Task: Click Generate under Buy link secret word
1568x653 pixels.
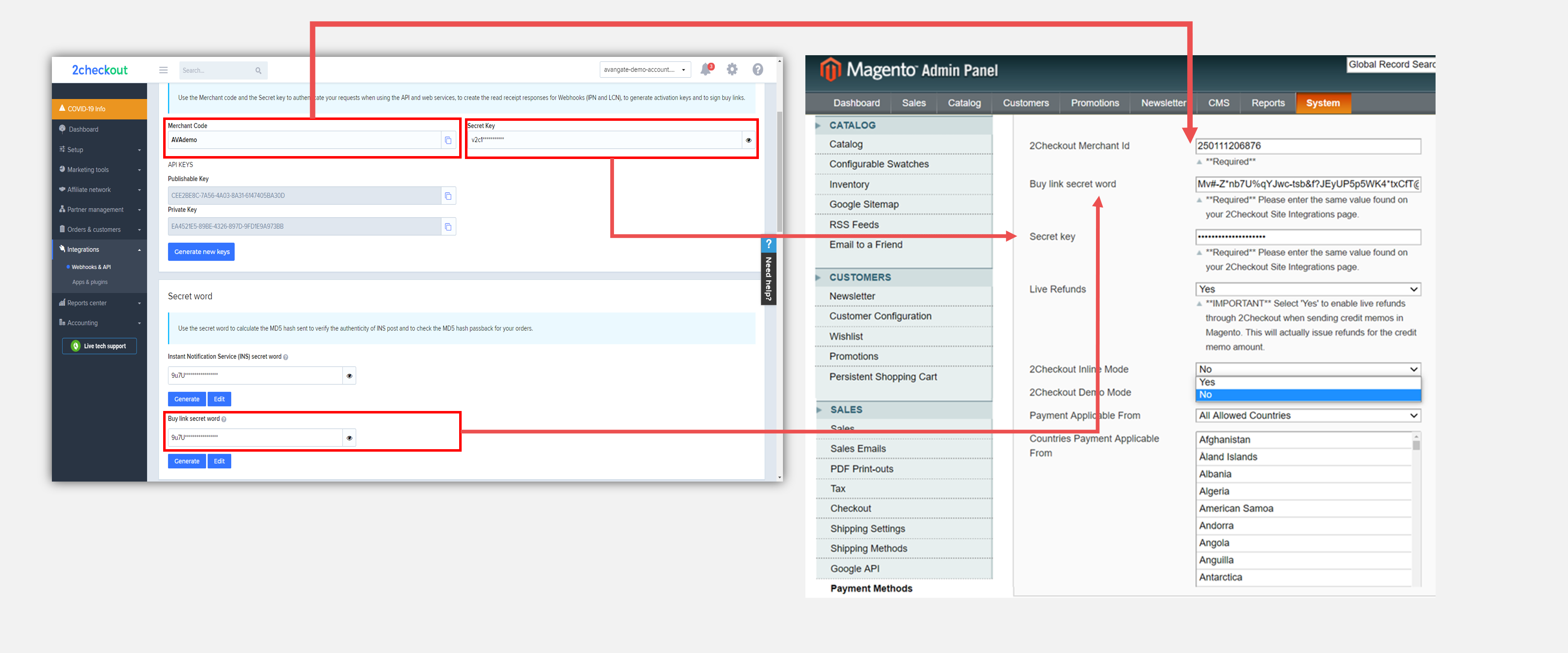Action: tap(187, 461)
